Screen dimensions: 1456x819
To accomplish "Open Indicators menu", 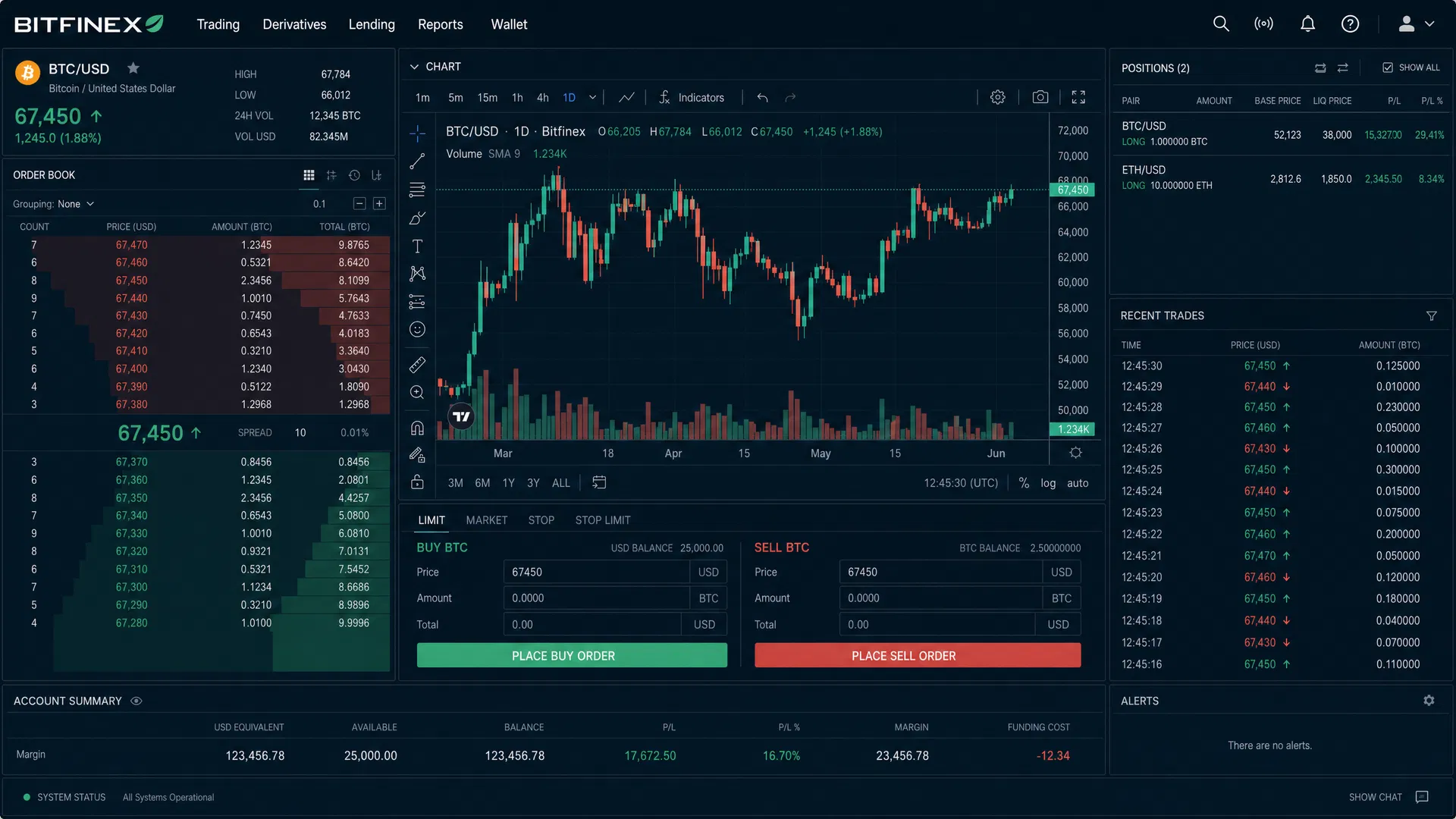I will [x=692, y=98].
